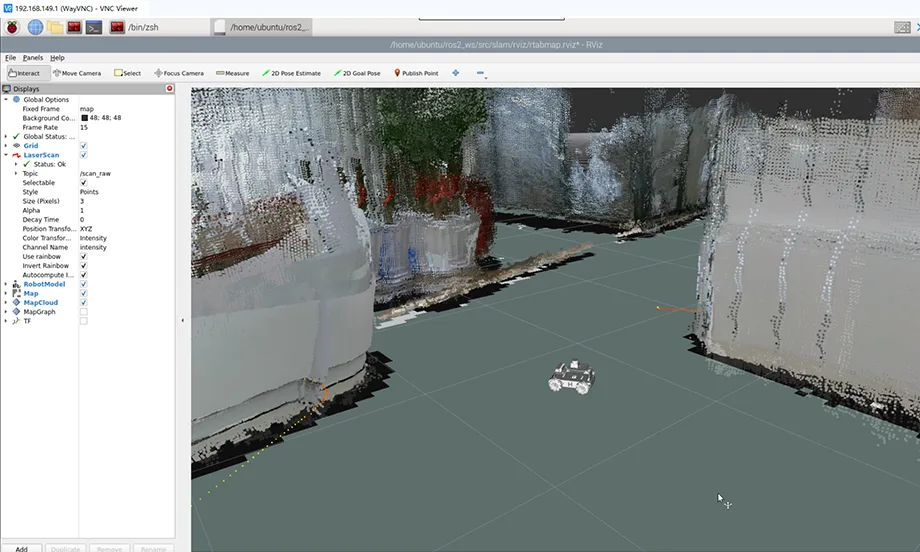Screen dimensions: 920x552
Task: Click the Focus Camera tool
Action: (179, 73)
